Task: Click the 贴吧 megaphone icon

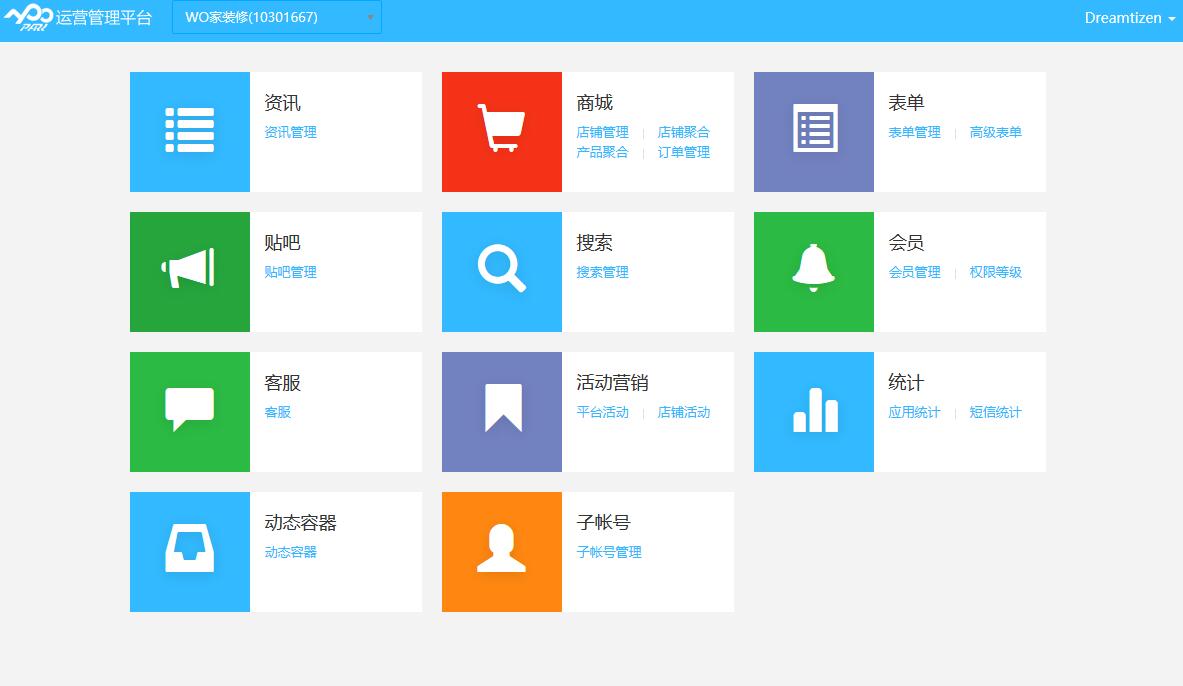Action: 189,271
